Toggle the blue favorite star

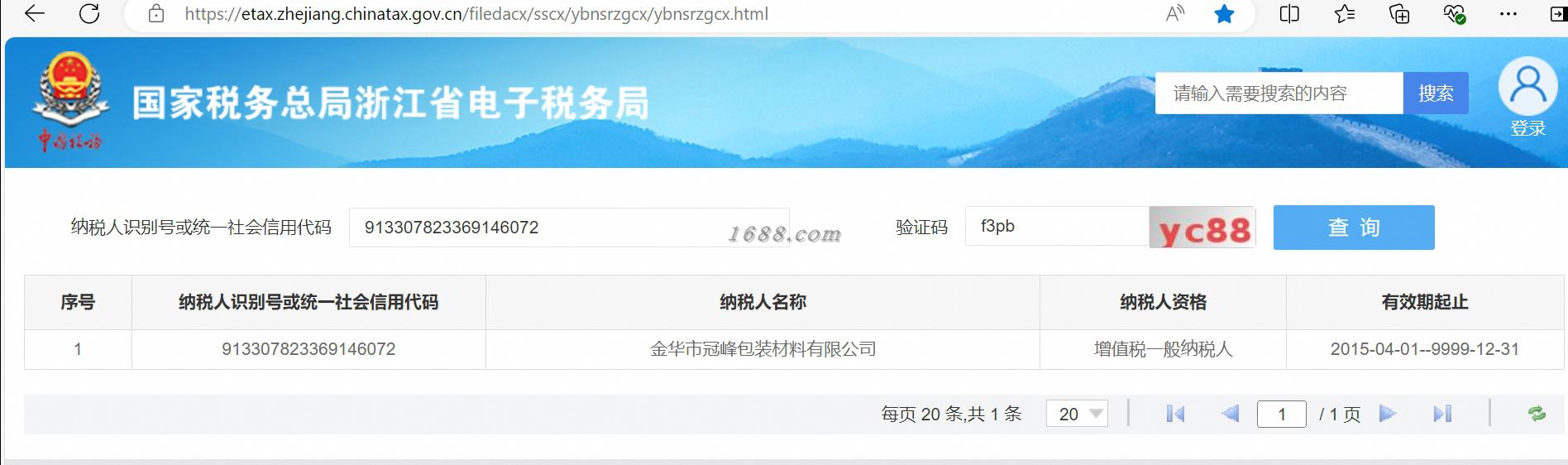click(x=1225, y=13)
